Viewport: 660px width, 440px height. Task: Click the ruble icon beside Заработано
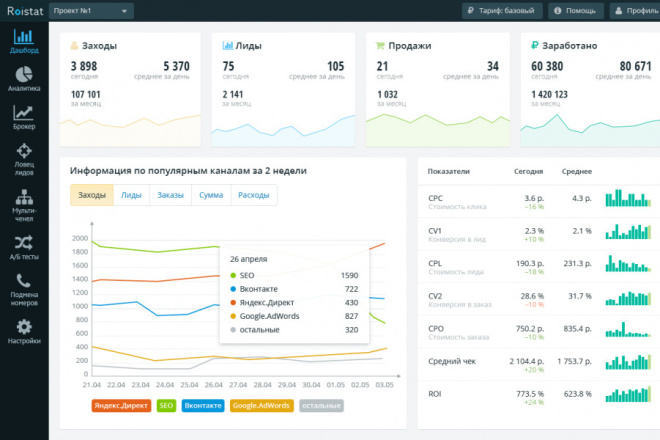[535, 45]
